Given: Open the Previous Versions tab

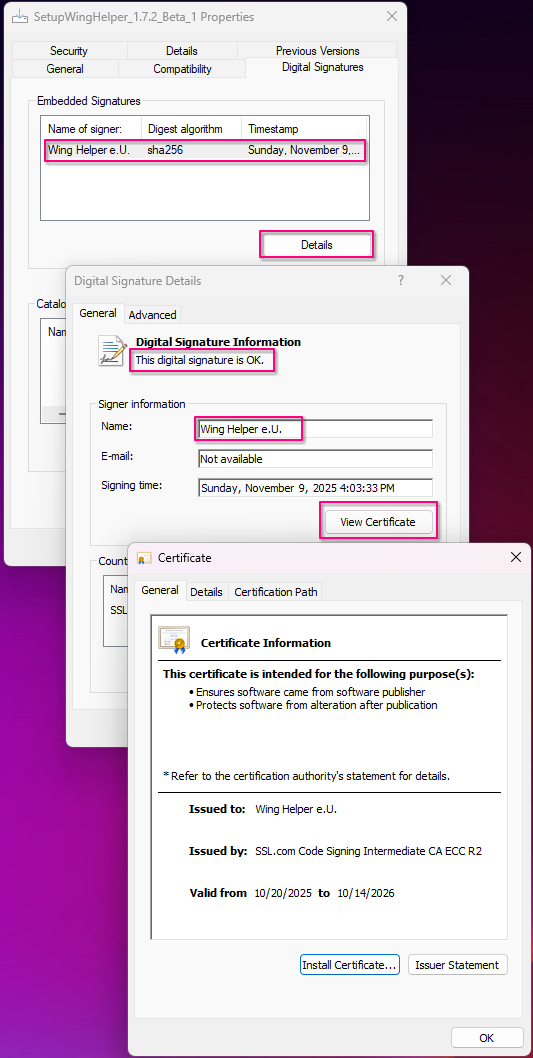Looking at the screenshot, I should [x=318, y=51].
